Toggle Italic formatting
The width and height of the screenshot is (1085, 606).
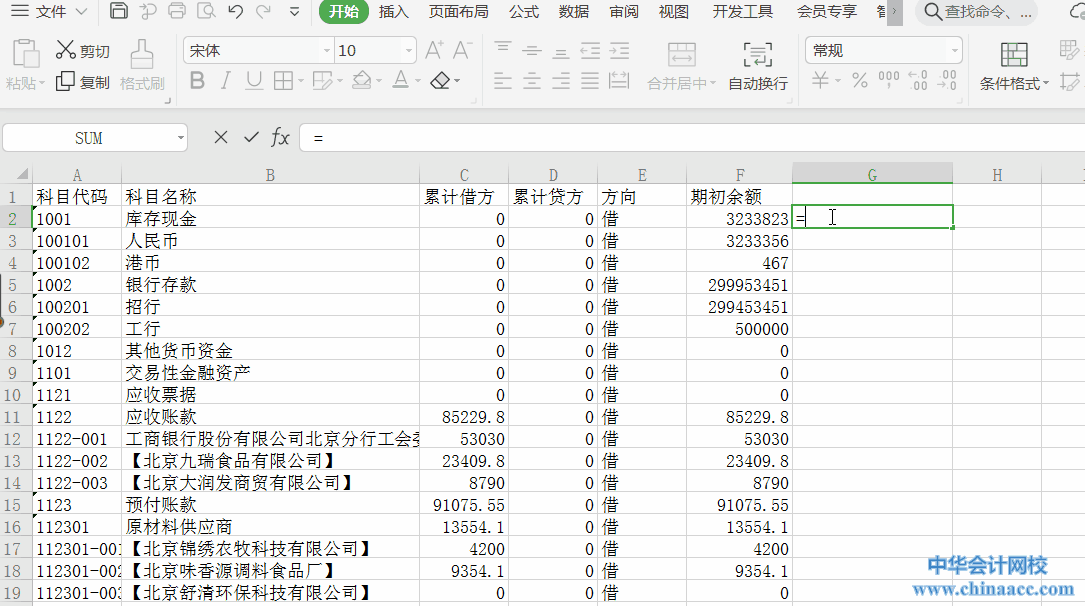click(225, 81)
